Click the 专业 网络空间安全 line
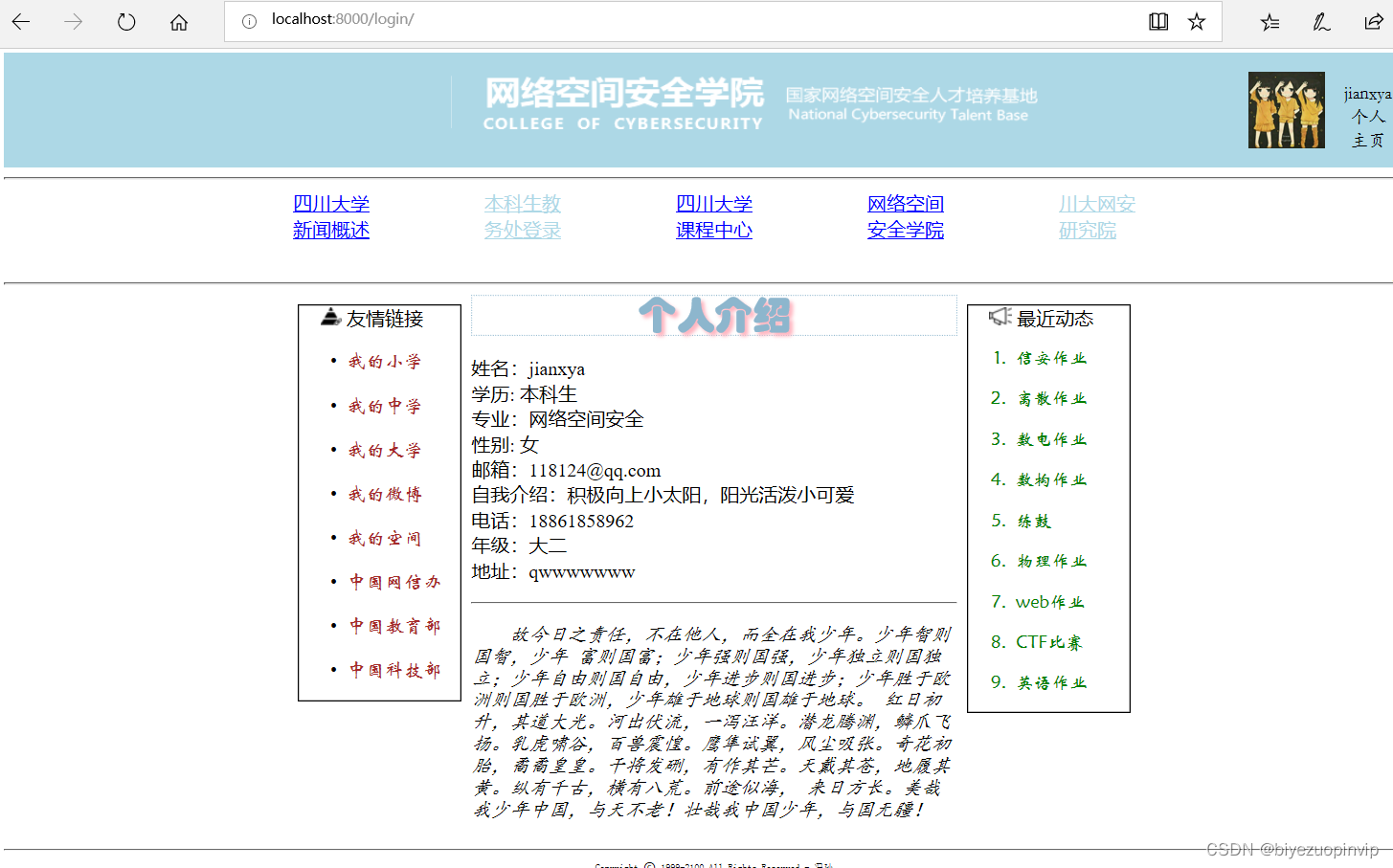Screen dimensions: 1393x868 tap(558, 419)
